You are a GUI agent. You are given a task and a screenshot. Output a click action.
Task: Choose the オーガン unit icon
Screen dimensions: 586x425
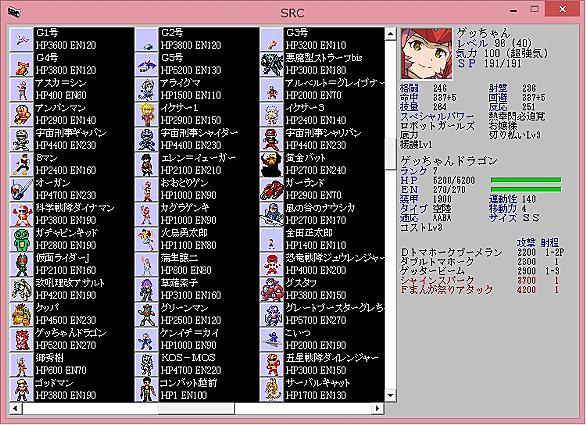point(21,190)
